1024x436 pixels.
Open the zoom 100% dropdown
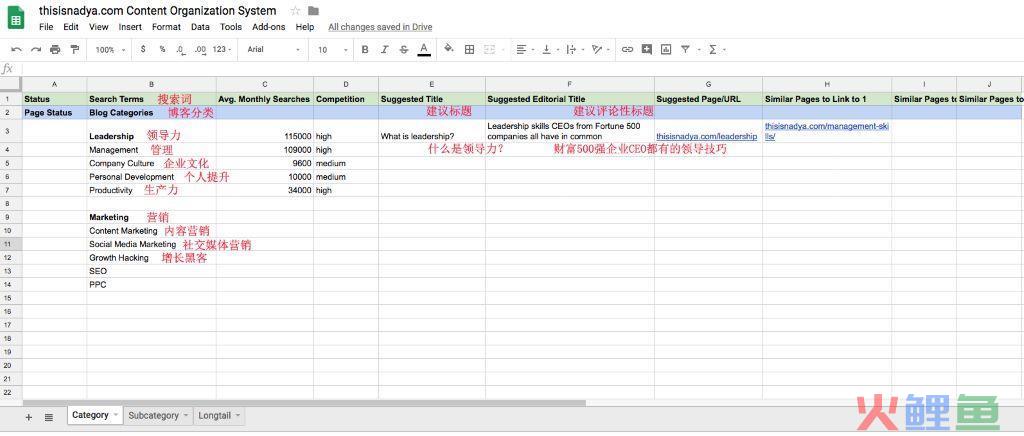(x=110, y=50)
